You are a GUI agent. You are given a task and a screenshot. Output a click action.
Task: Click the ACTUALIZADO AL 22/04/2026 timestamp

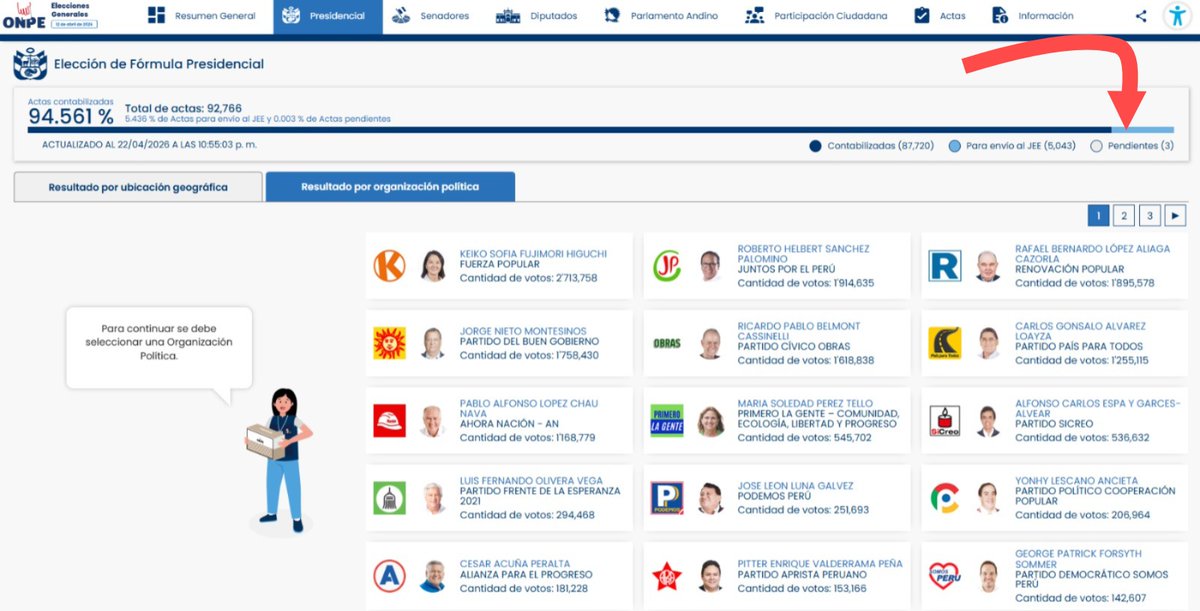[149, 145]
